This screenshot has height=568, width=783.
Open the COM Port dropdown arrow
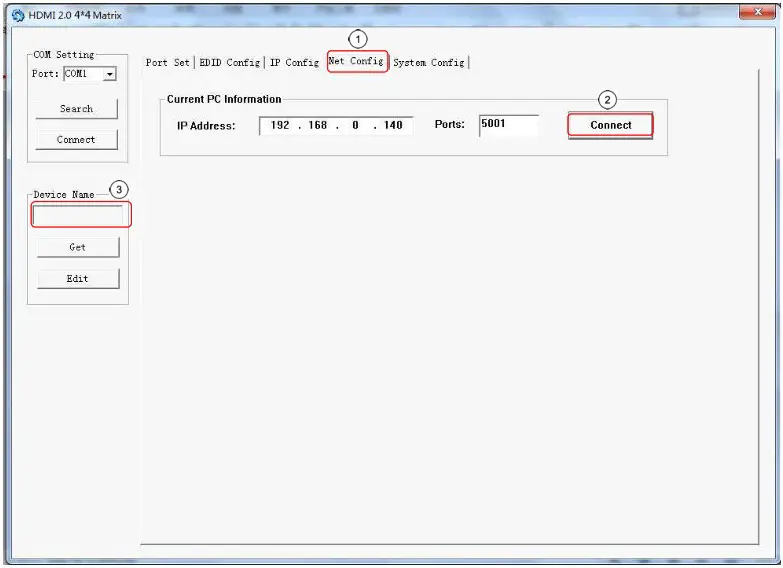(x=110, y=74)
